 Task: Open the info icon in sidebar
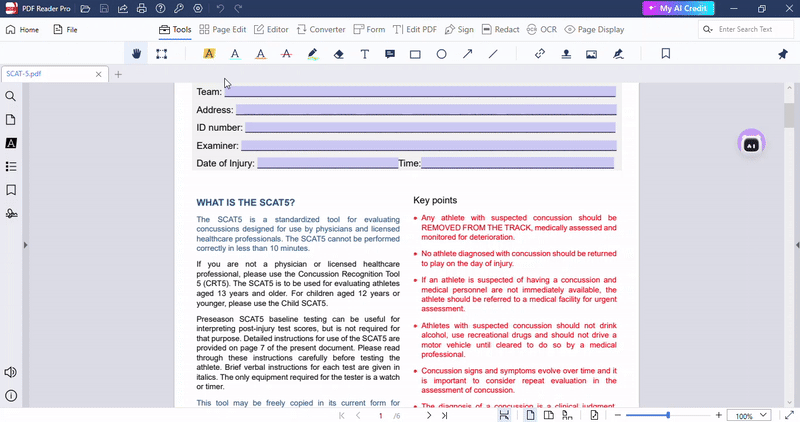[x=11, y=395]
